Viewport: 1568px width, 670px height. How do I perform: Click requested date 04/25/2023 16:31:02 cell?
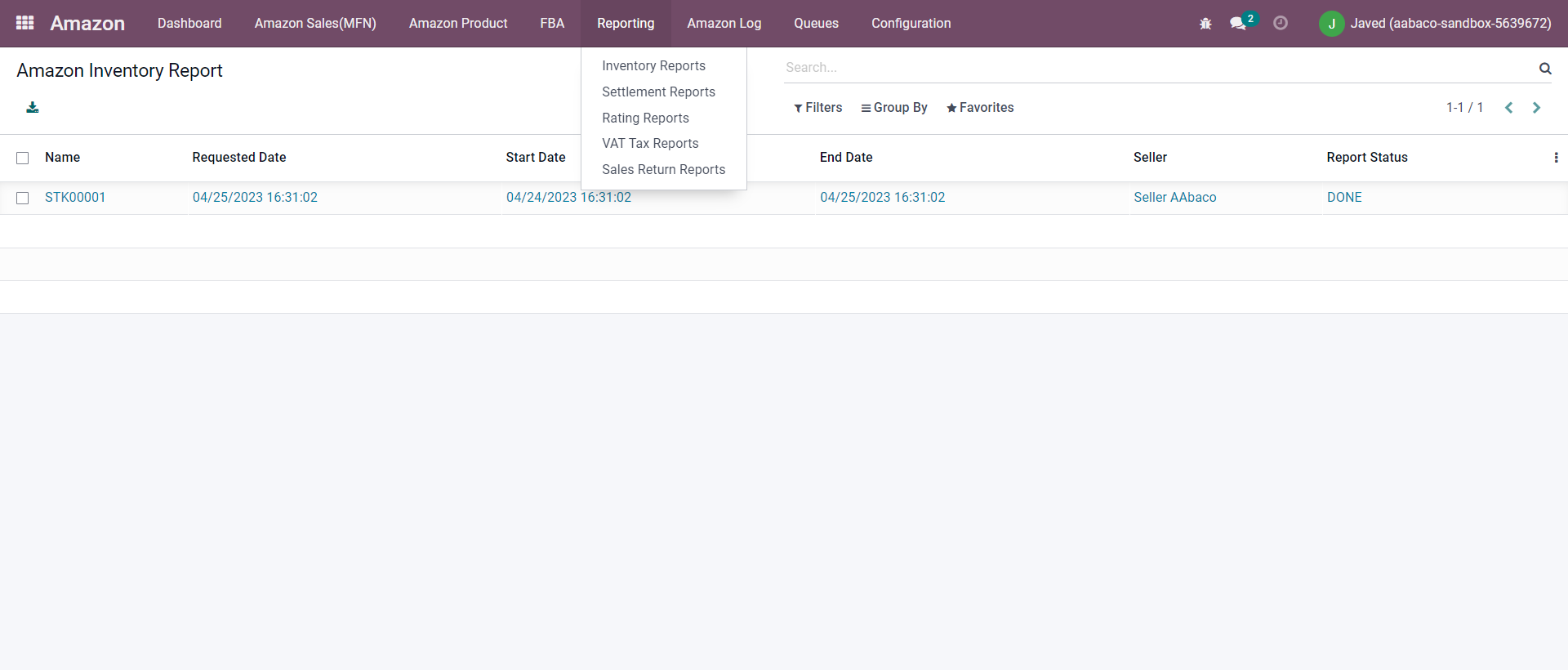pos(255,197)
